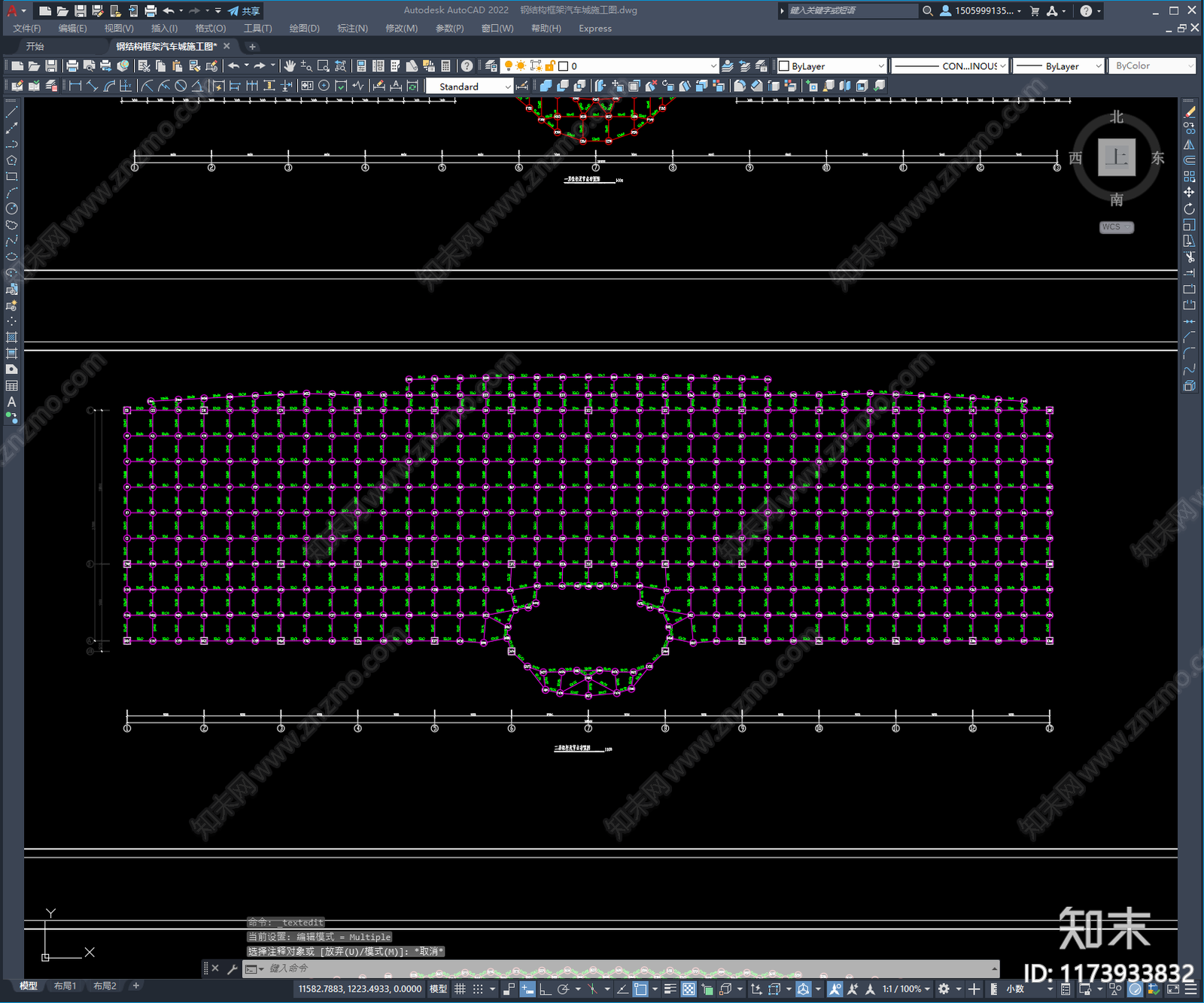Click the WCS coordinate system button
The image size is (1204, 1003).
click(x=1117, y=227)
